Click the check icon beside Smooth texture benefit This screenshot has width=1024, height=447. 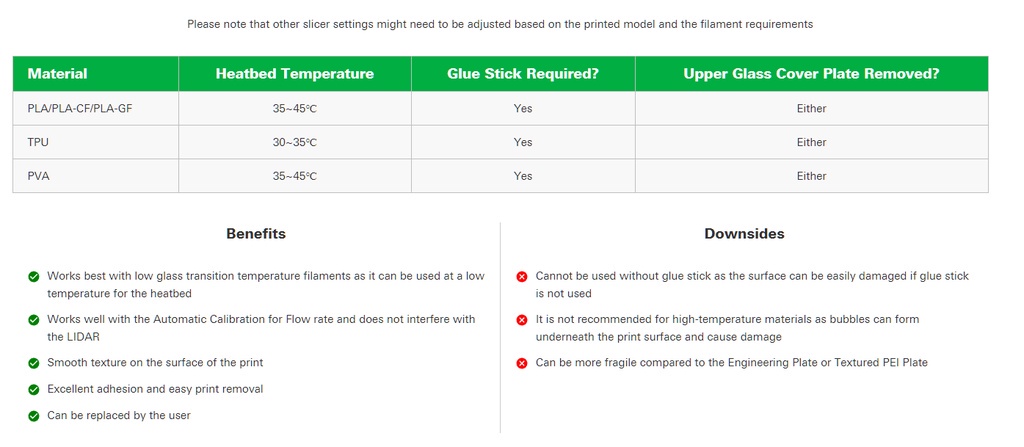tap(34, 362)
